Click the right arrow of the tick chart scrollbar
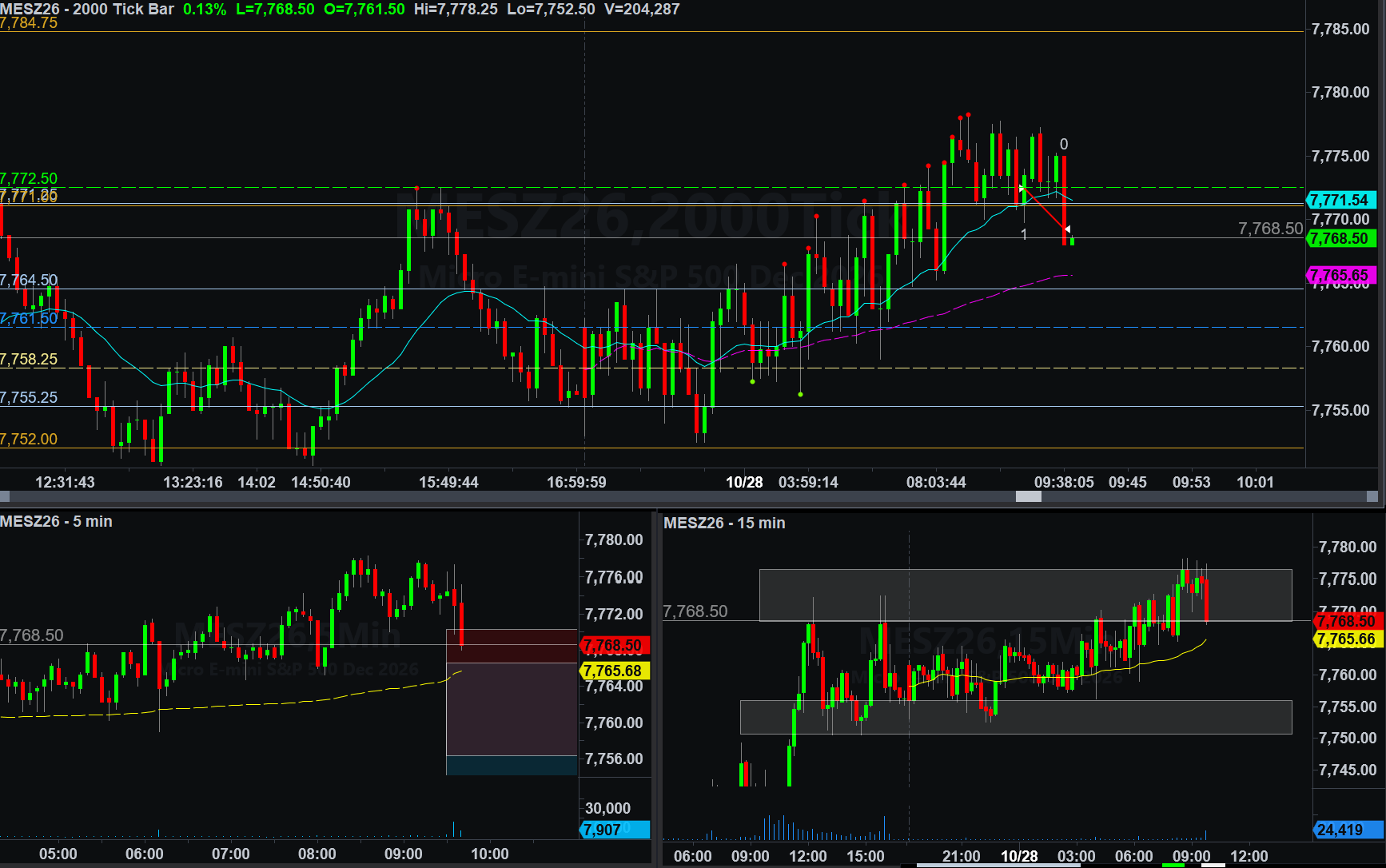Screen dimensions: 1386x868 (x=1373, y=496)
